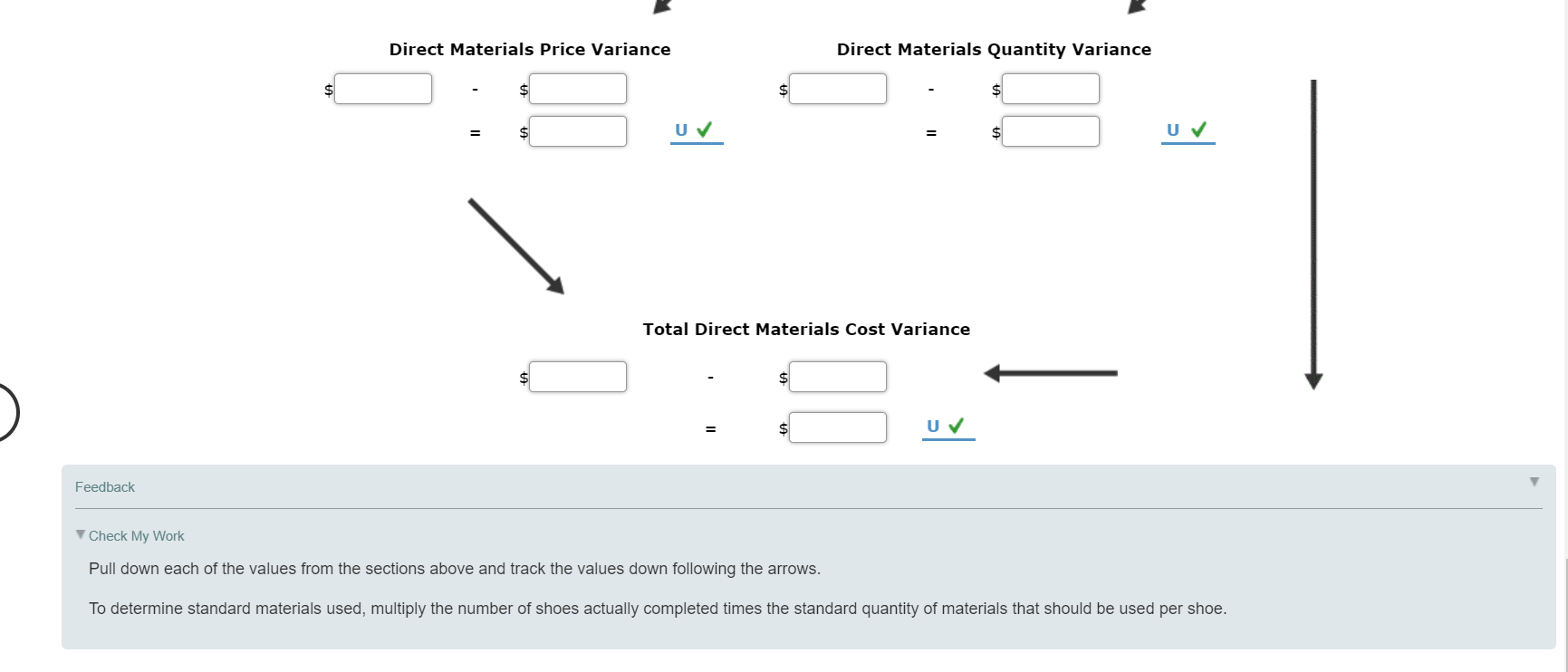Click the result field for Direct Materials Quantity Variance
The image size is (1568, 672).
pyautogui.click(x=1050, y=130)
